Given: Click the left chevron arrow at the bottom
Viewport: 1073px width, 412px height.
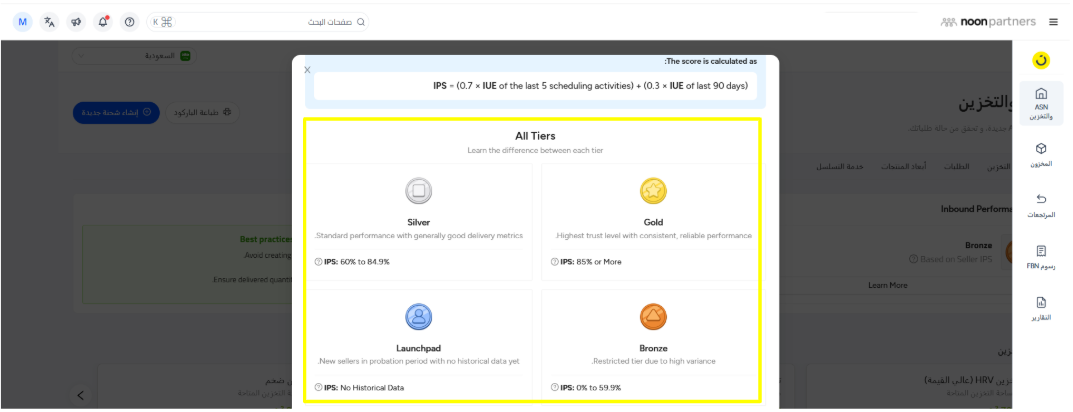Looking at the screenshot, I should [80, 396].
